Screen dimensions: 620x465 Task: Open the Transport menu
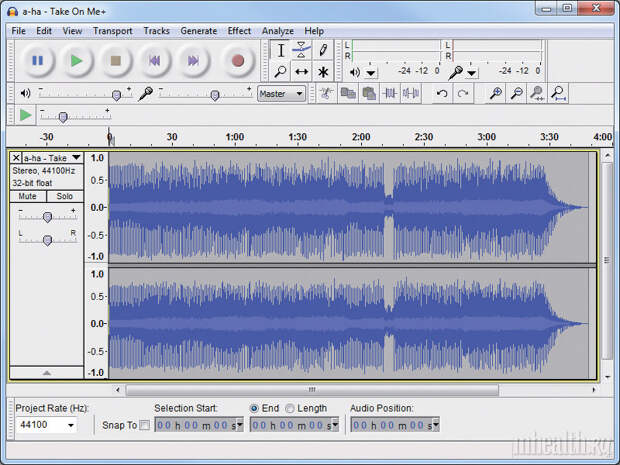pyautogui.click(x=113, y=31)
